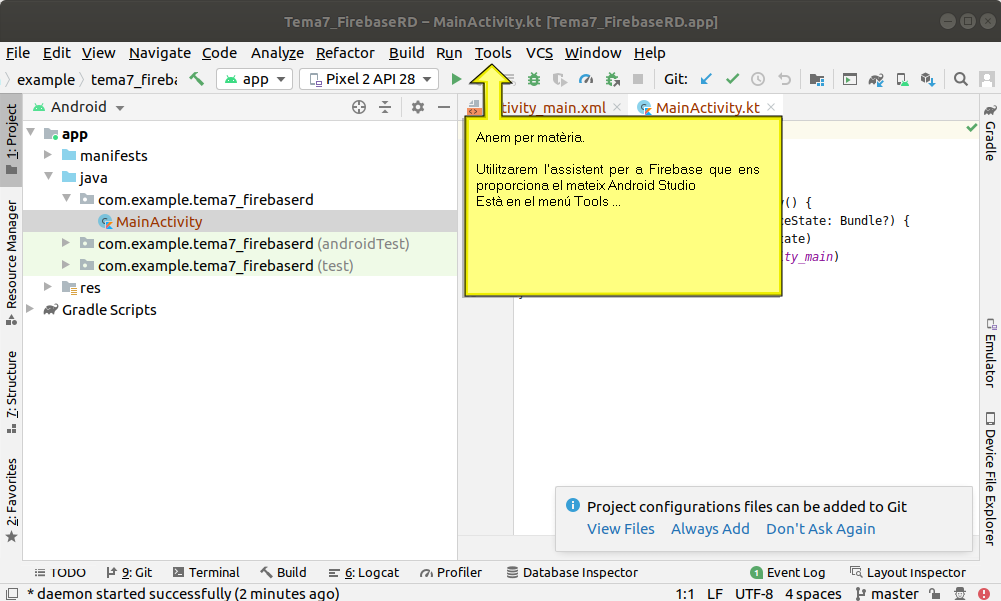Run the app with the green play button
The height and width of the screenshot is (601, 1001).
[456, 79]
